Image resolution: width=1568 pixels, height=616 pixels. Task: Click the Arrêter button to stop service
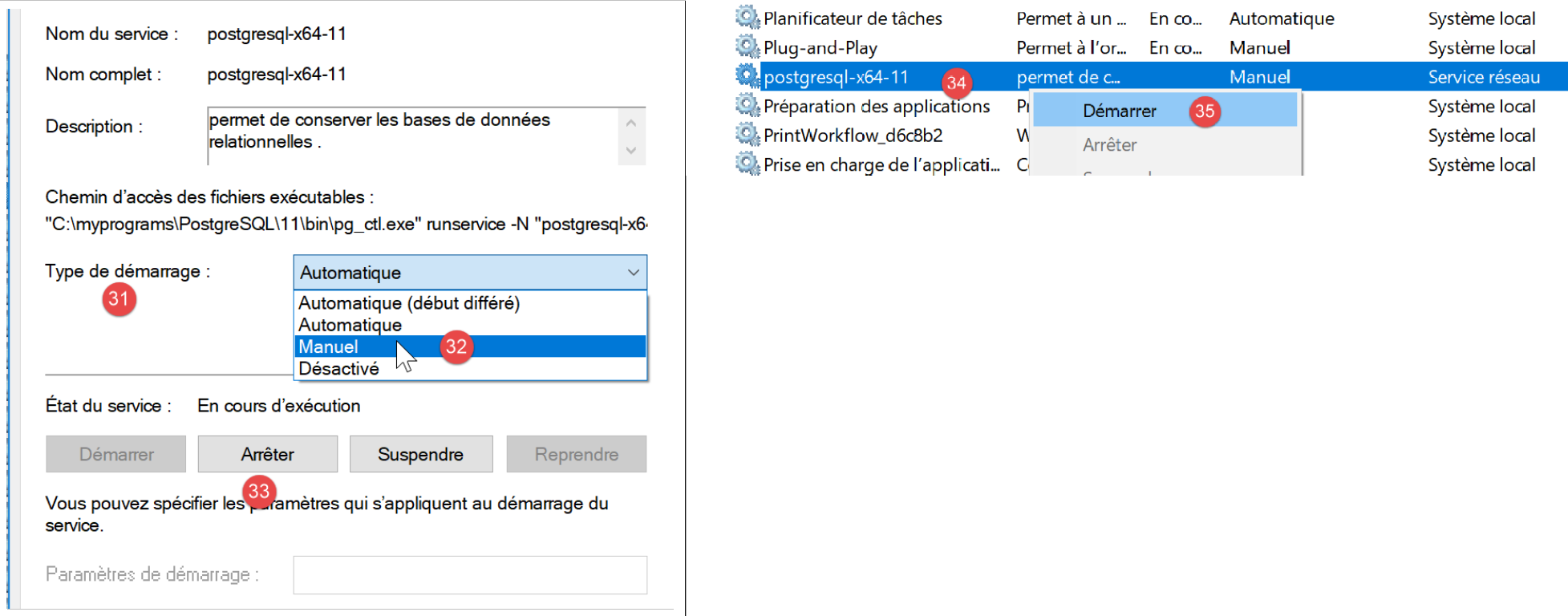click(267, 454)
